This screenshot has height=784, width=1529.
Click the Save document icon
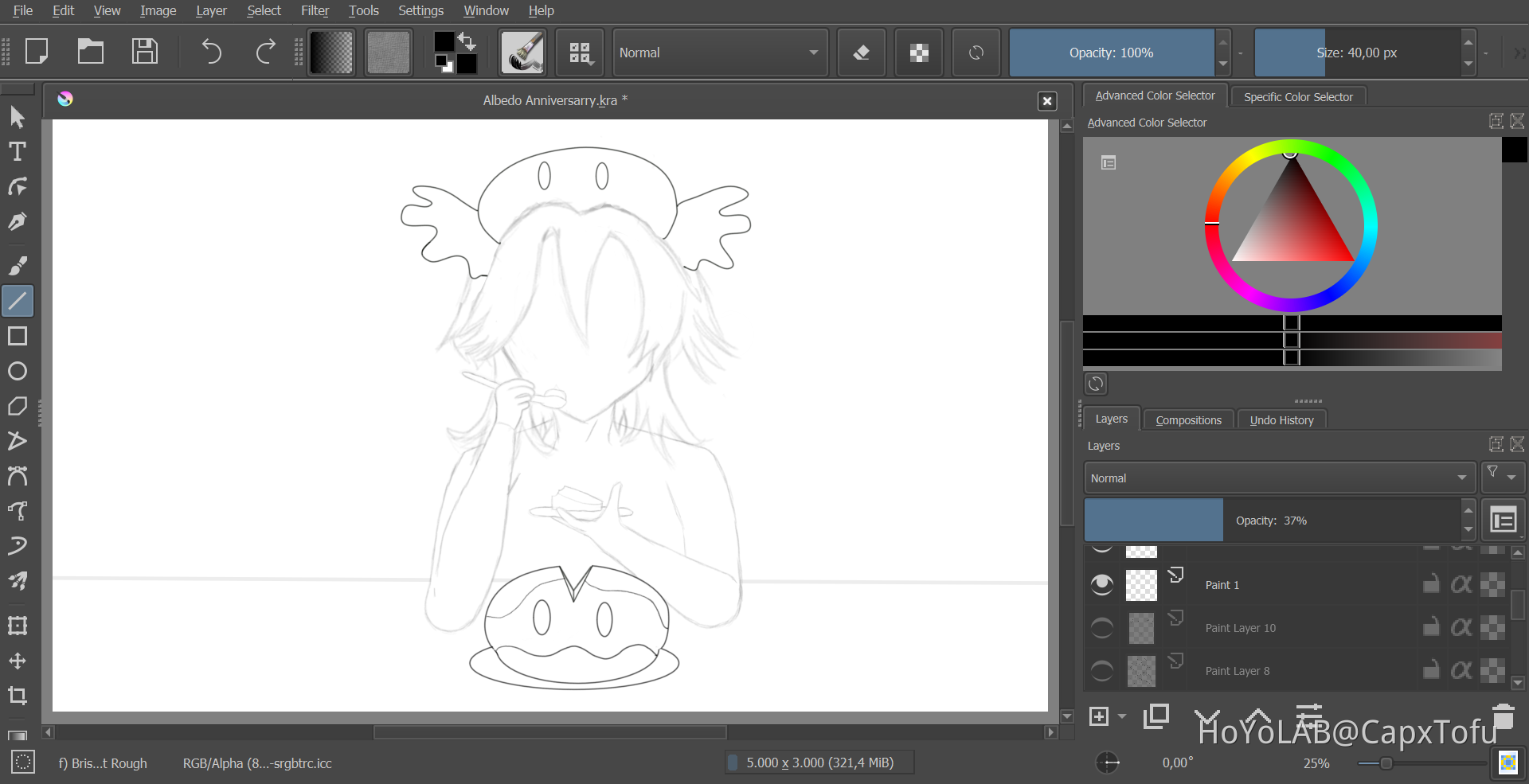144,53
